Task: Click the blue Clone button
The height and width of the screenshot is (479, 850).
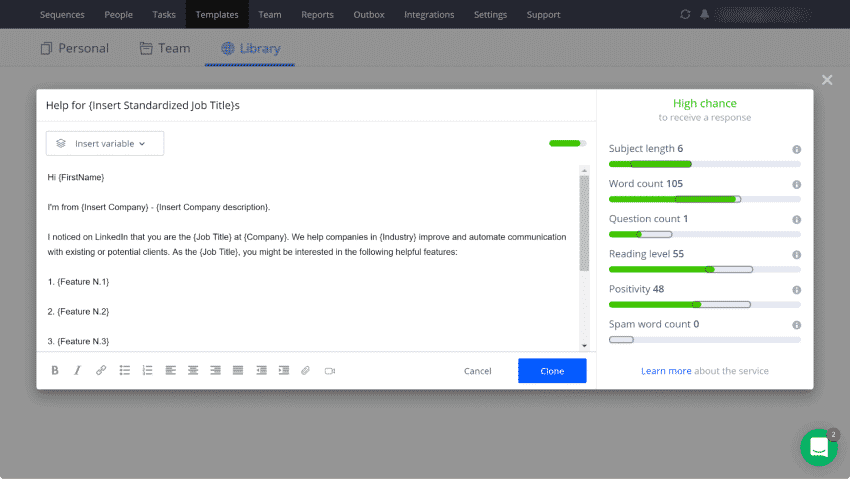Action: click(x=552, y=371)
